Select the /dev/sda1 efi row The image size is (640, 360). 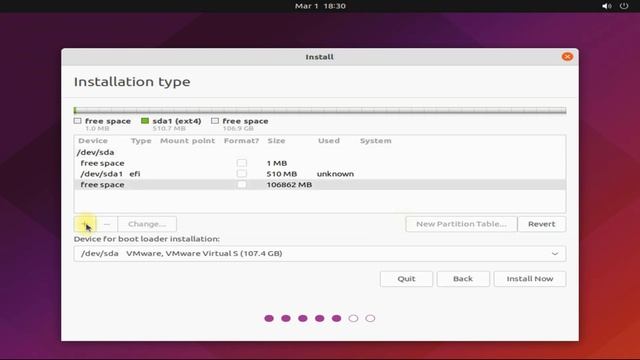tap(320, 173)
